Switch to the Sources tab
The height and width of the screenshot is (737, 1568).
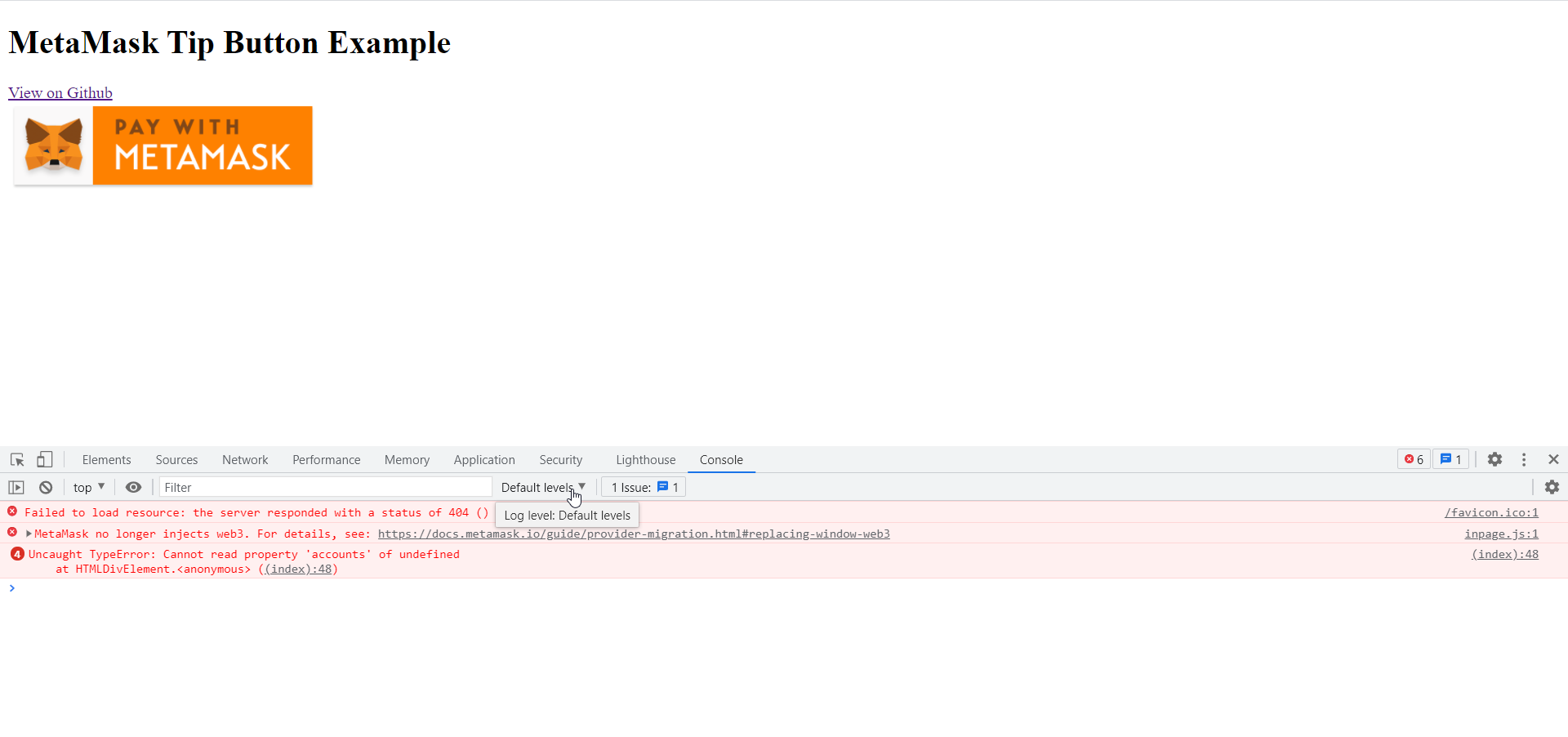tap(176, 460)
